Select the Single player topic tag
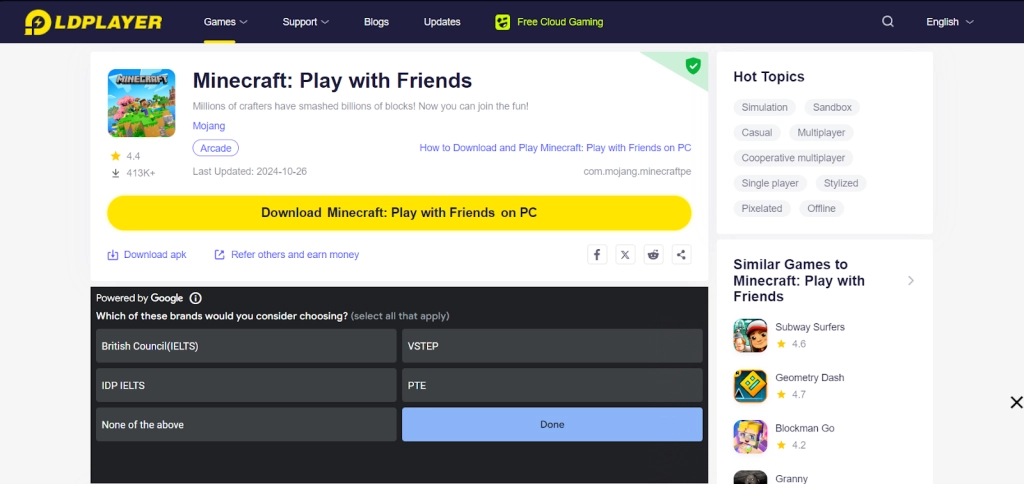1024x484 pixels. coord(770,184)
